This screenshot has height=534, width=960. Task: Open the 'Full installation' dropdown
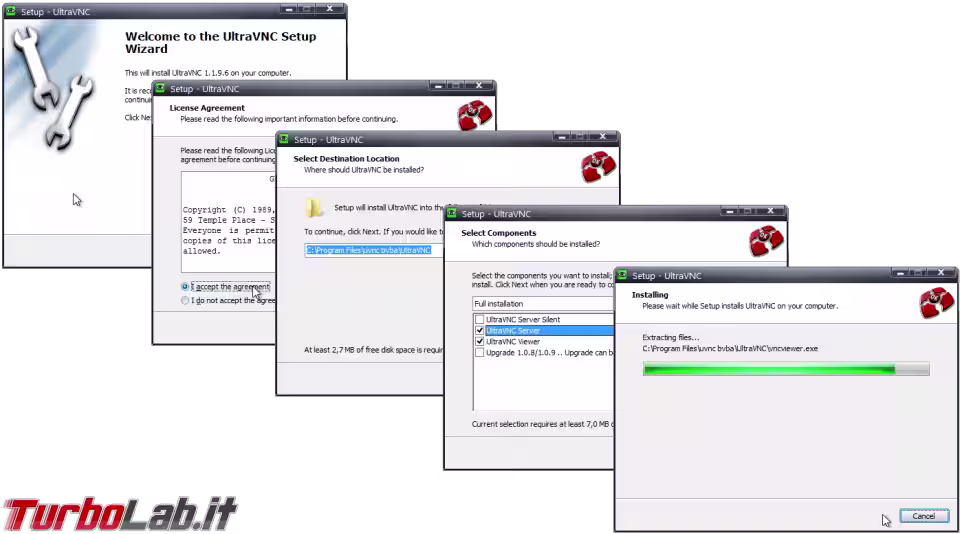pyautogui.click(x=543, y=304)
